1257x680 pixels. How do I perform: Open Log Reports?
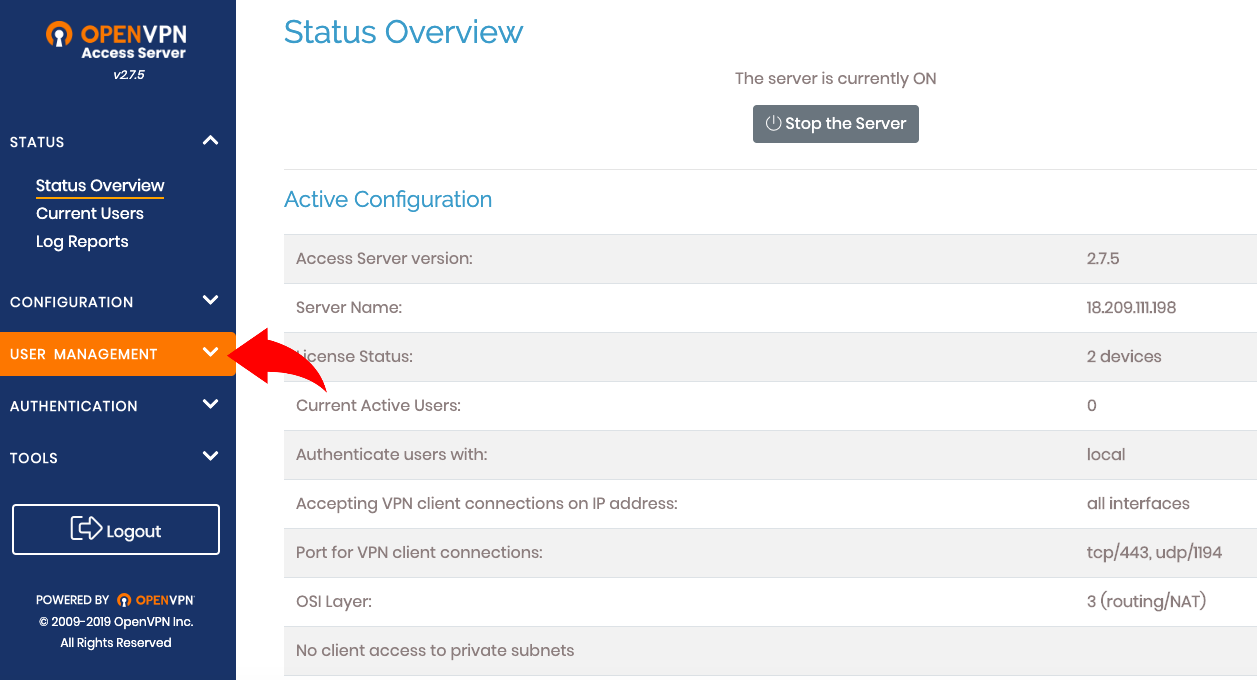82,242
